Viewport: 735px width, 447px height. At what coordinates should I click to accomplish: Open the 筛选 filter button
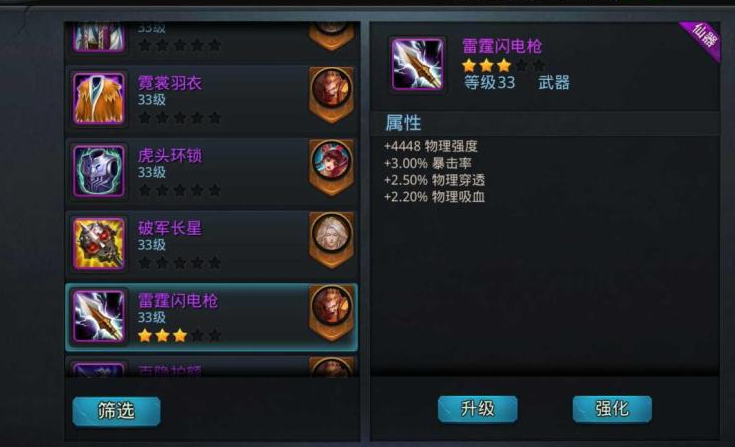coord(116,411)
